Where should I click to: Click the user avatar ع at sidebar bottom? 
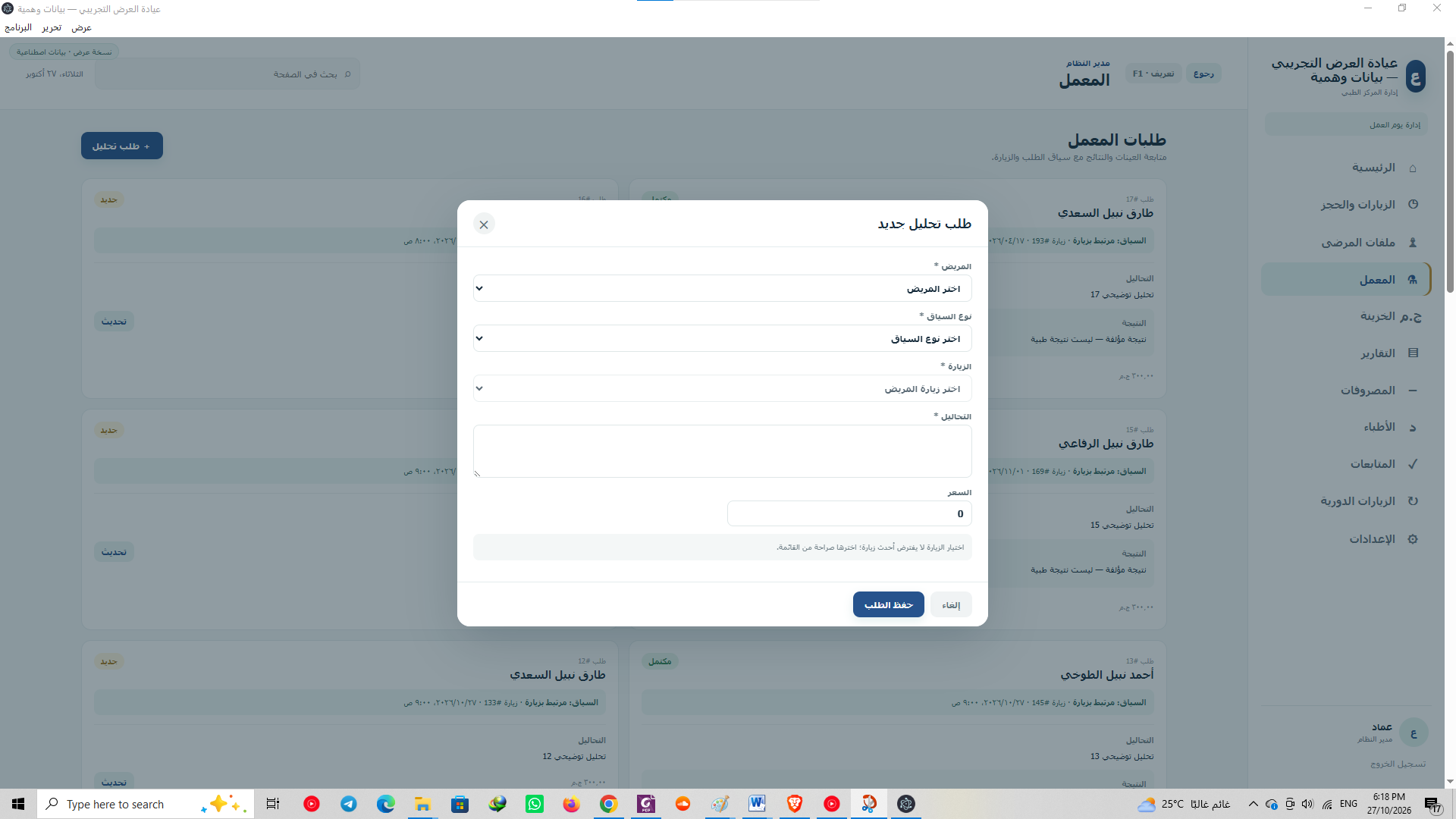pos(1414,733)
